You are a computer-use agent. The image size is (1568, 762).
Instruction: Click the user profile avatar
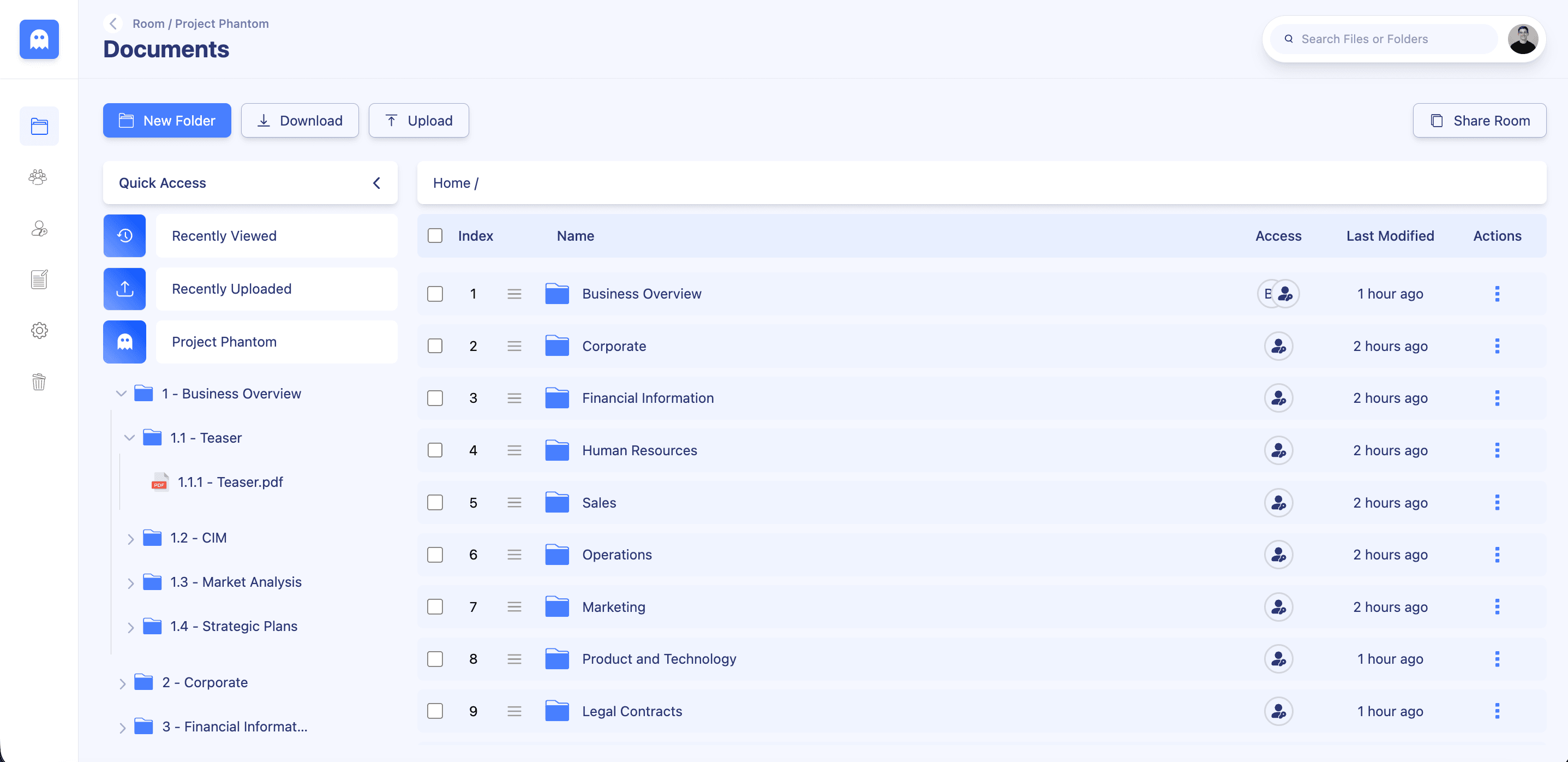pyautogui.click(x=1523, y=39)
